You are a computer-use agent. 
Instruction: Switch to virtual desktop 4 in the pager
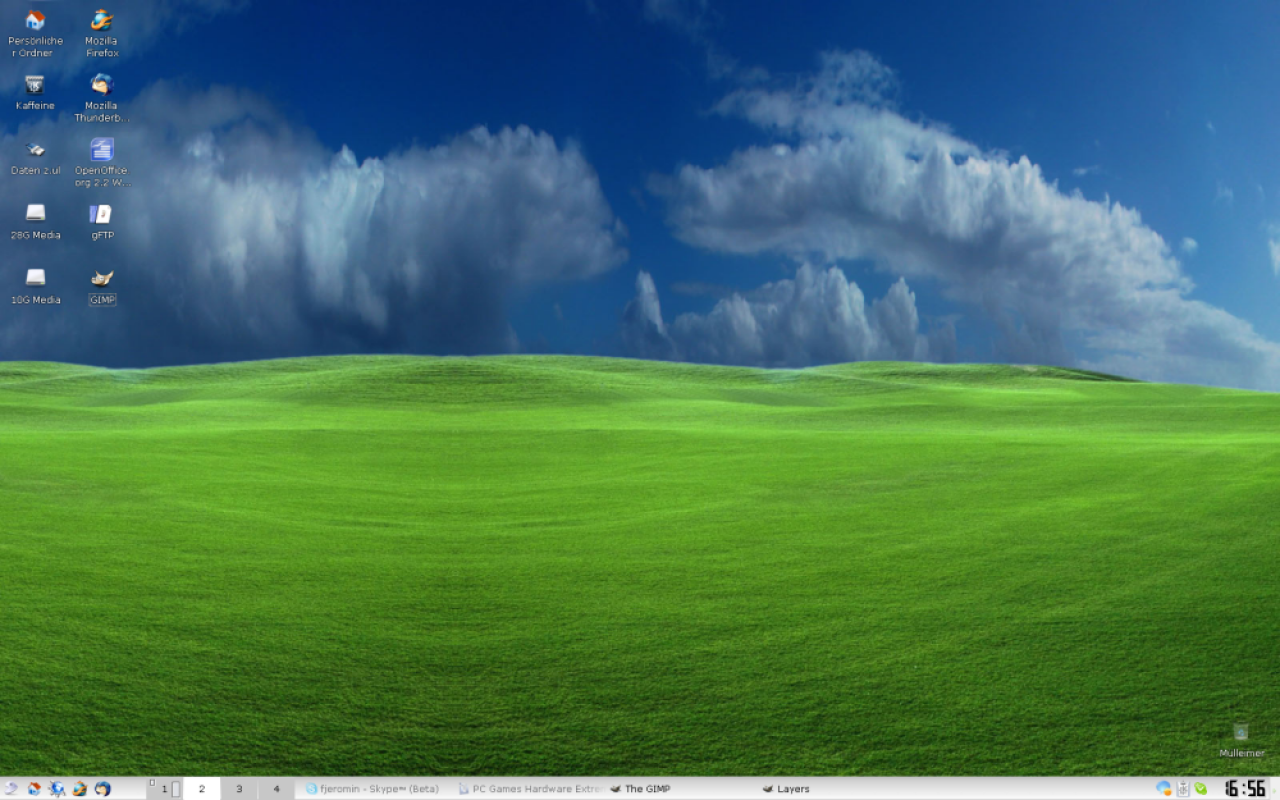[276, 789]
